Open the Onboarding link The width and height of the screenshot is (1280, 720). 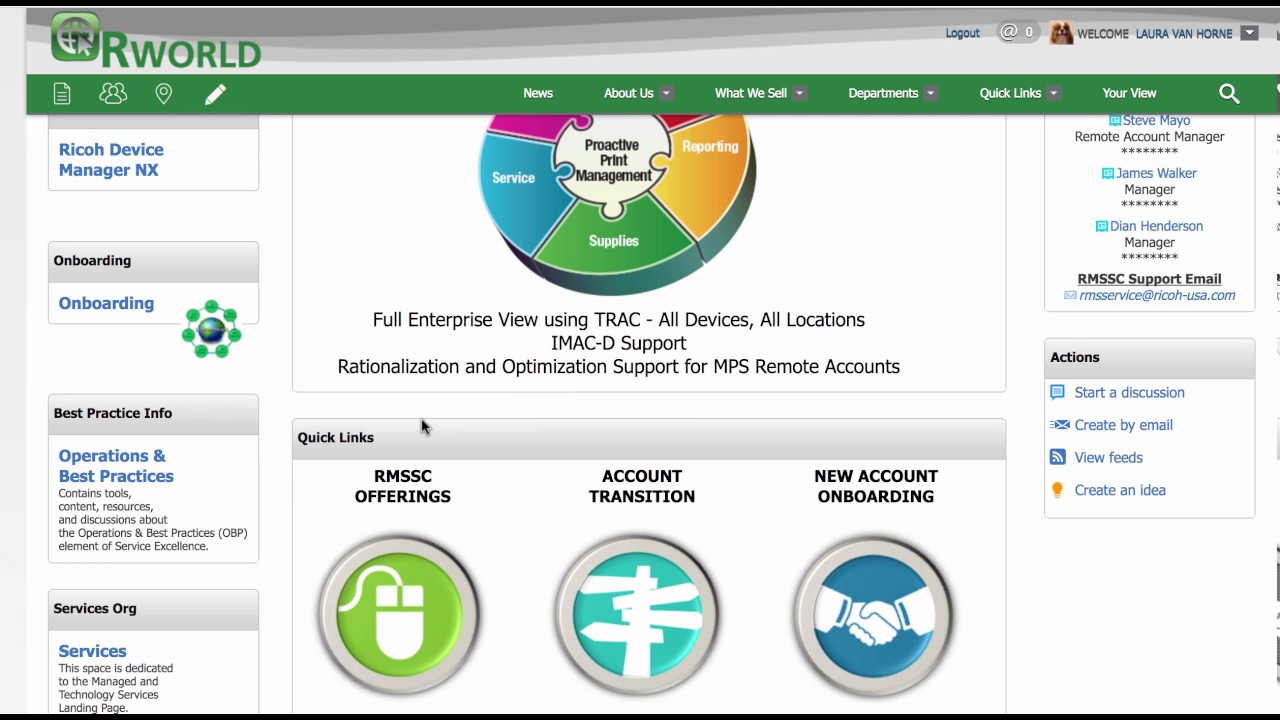click(106, 303)
